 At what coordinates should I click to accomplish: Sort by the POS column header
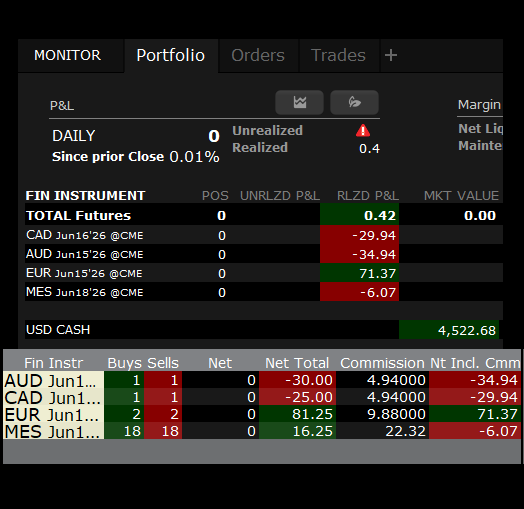(215, 196)
